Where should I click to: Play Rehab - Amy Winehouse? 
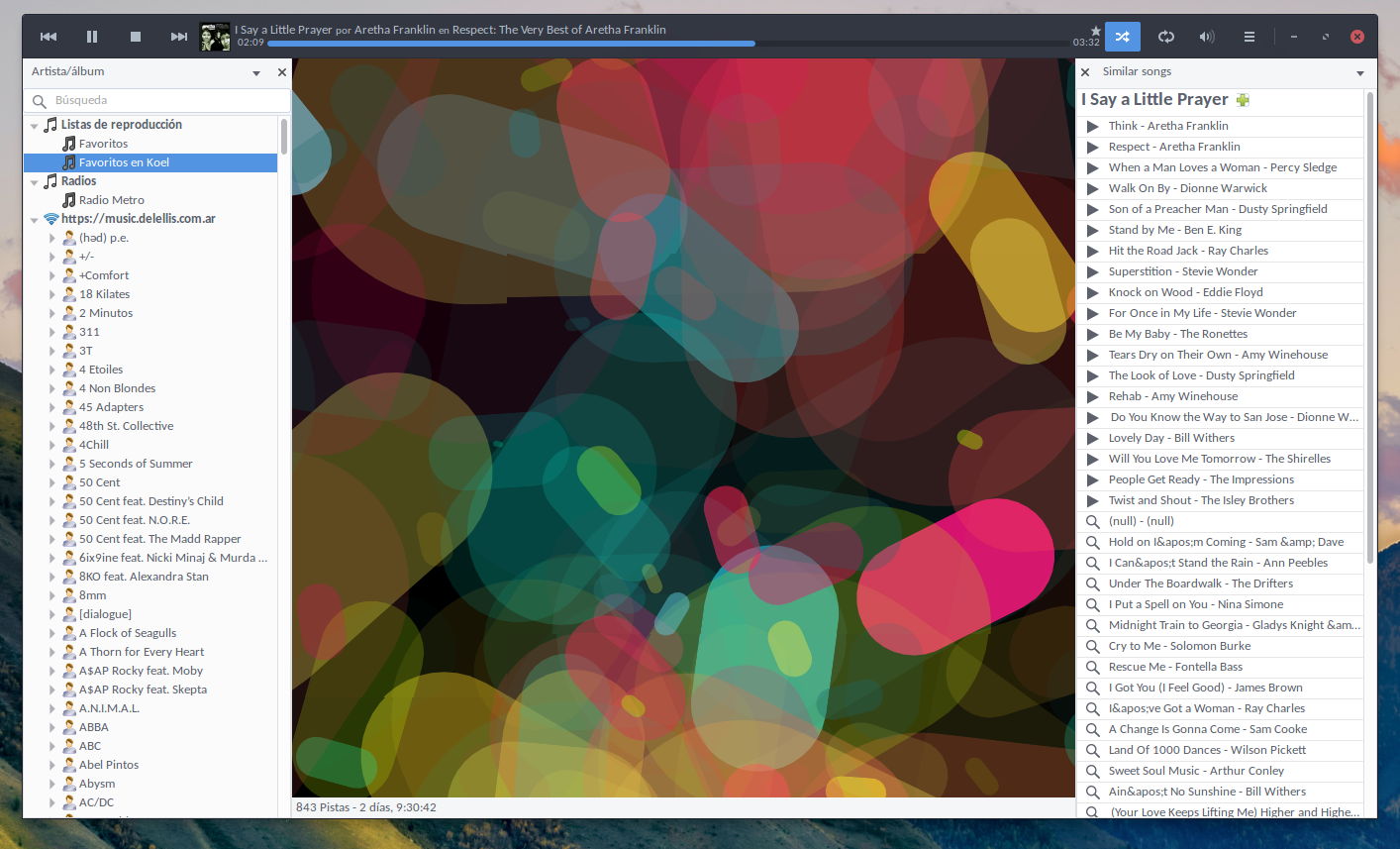click(x=1093, y=396)
